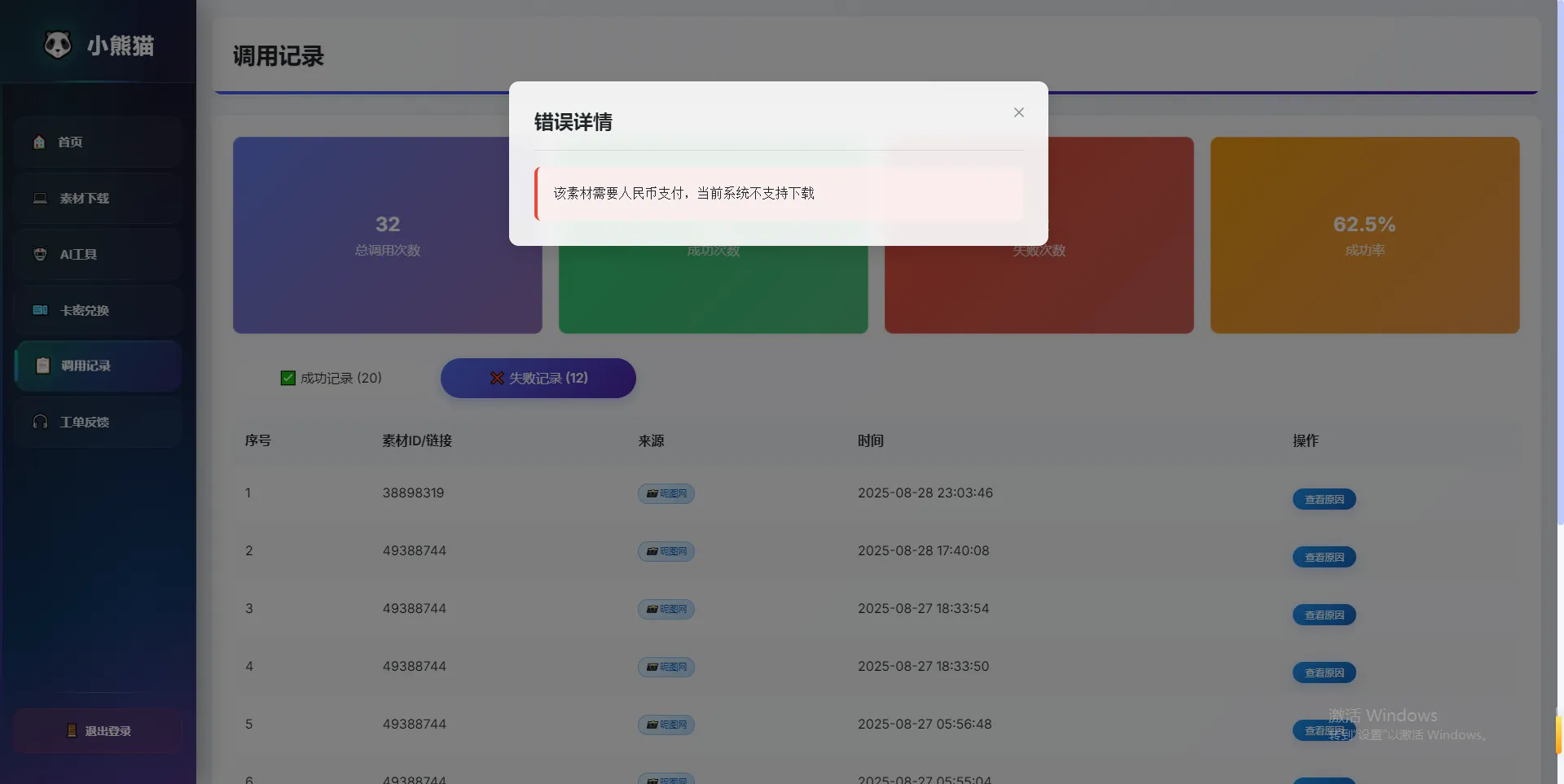
Task: Click the headset icon beside 工单反馈
Action: click(x=40, y=422)
